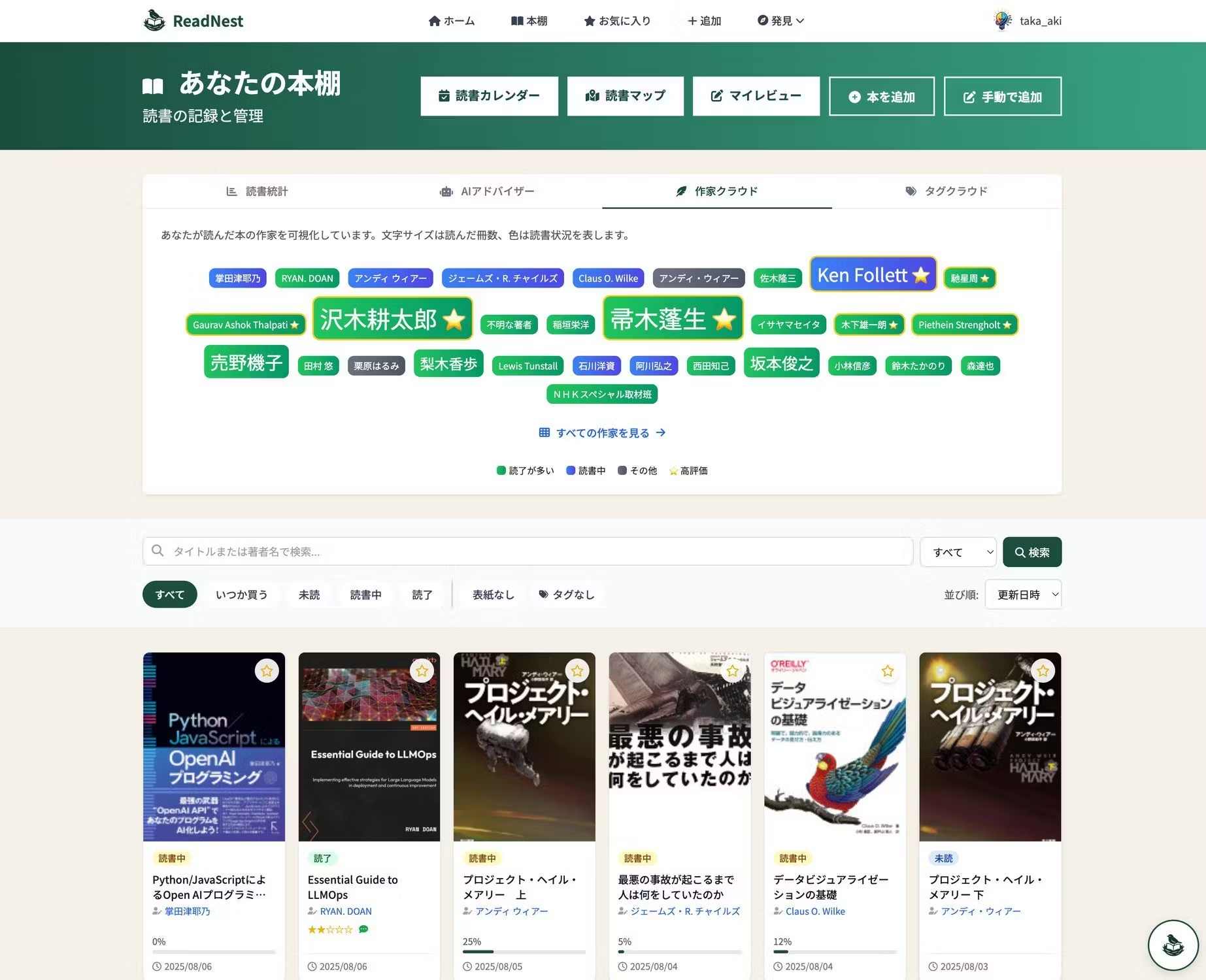Viewport: 1206px width, 980px height.
Task: Open the Python/JavaScript OpenAI プログラミング cover
Action: click(214, 747)
